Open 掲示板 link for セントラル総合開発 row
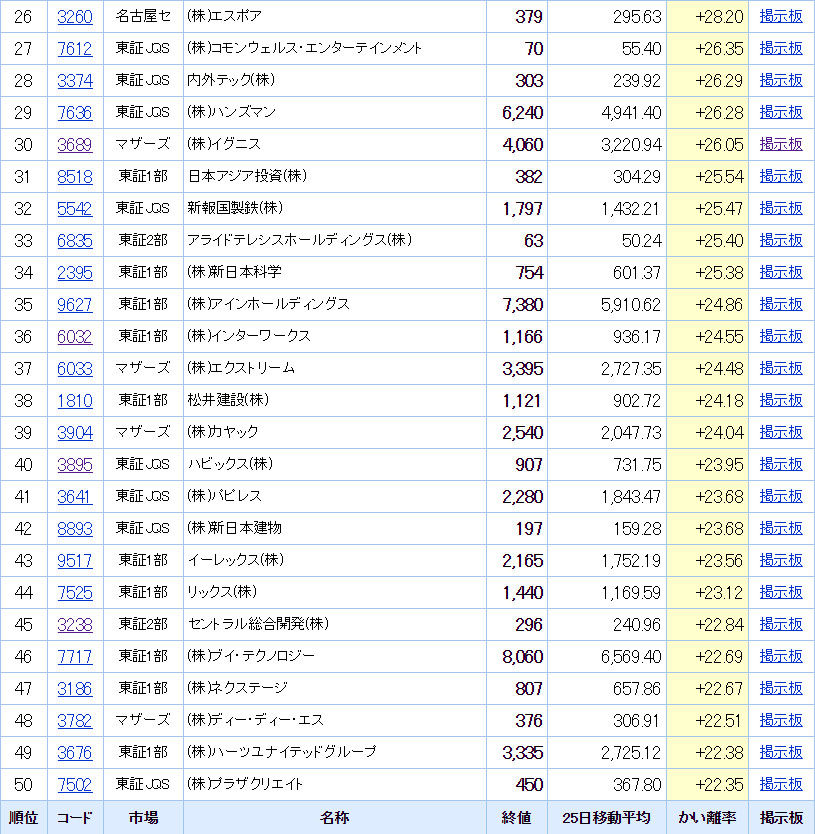 click(781, 624)
